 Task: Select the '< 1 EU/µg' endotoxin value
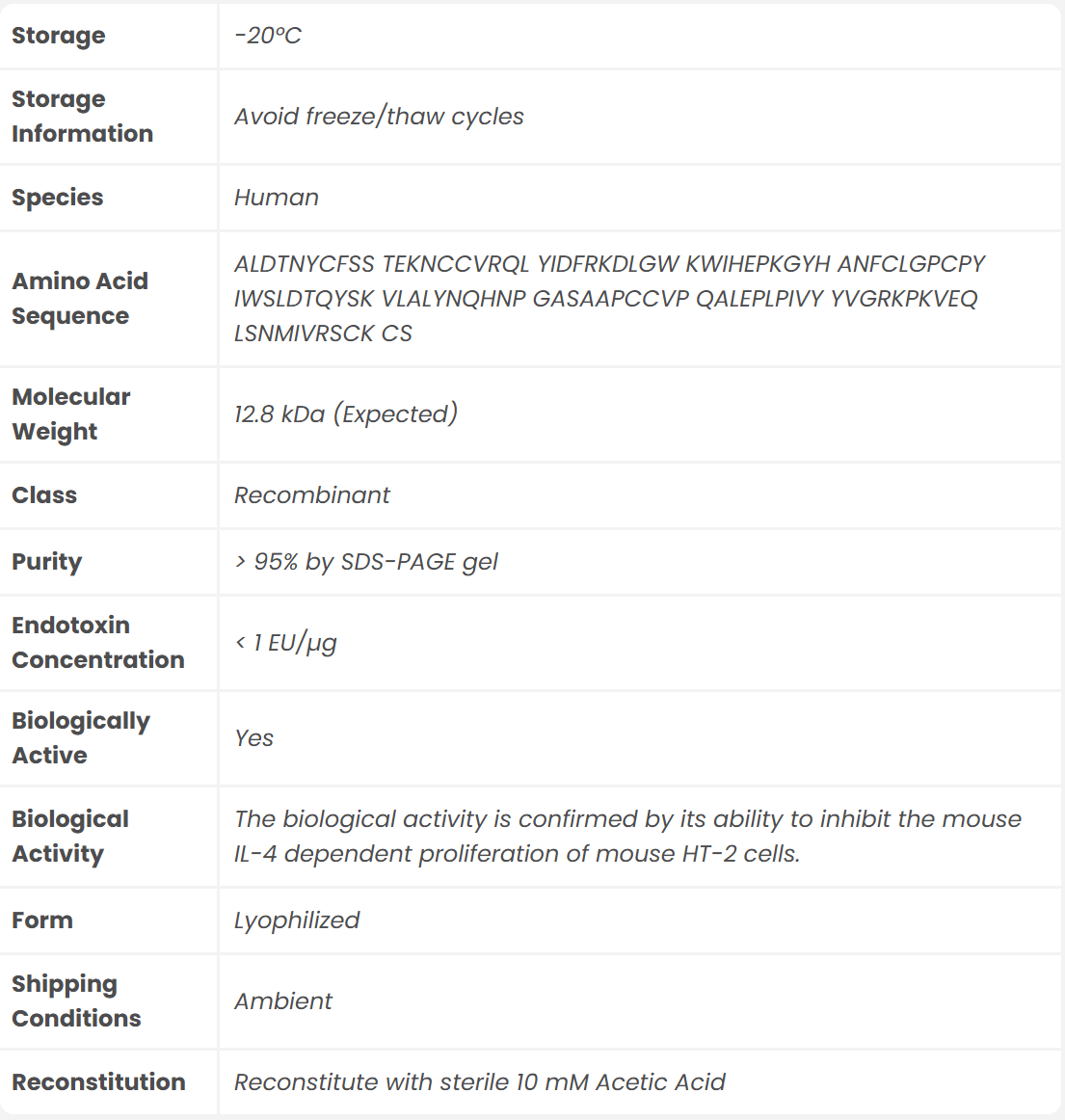pos(286,643)
